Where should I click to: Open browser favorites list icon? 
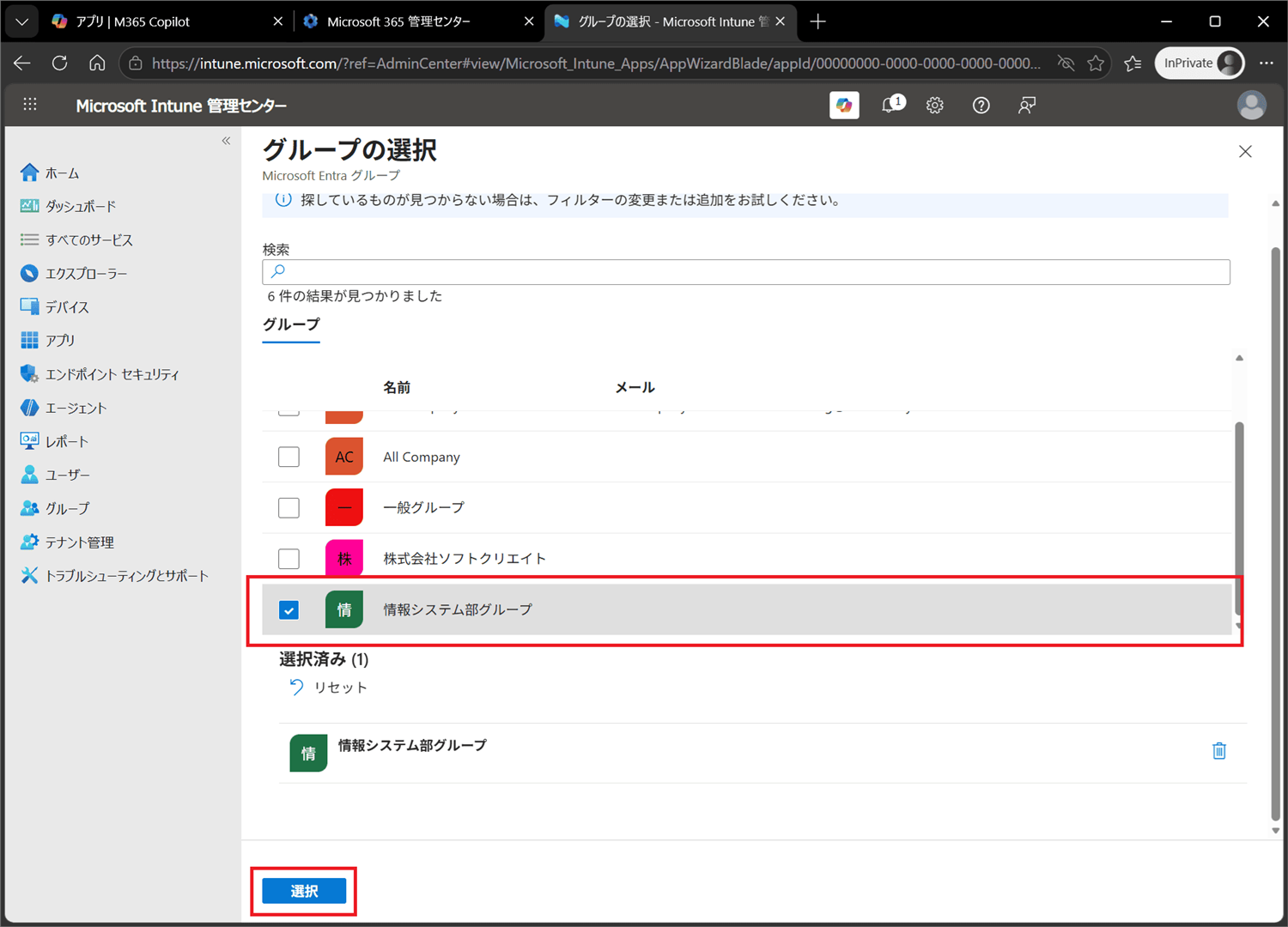pos(1133,63)
